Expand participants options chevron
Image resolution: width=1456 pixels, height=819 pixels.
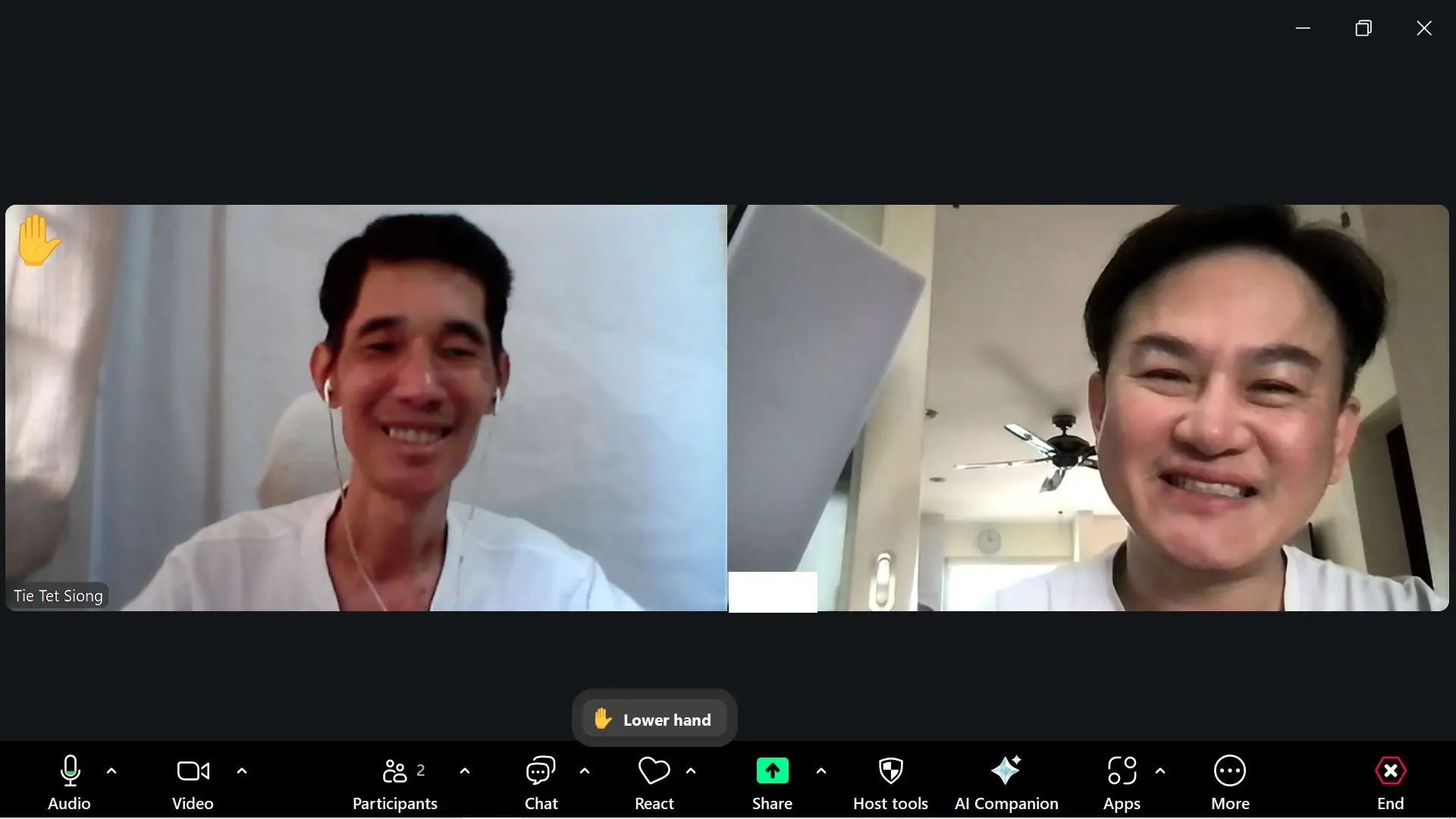coord(465,771)
